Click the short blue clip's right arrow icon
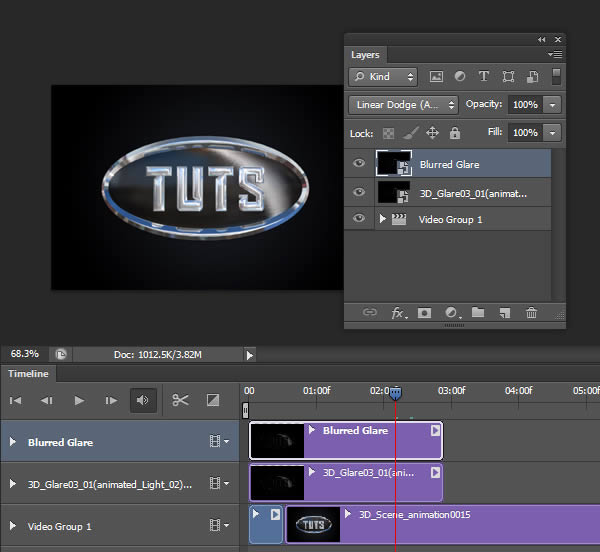600x552 pixels. 275,515
